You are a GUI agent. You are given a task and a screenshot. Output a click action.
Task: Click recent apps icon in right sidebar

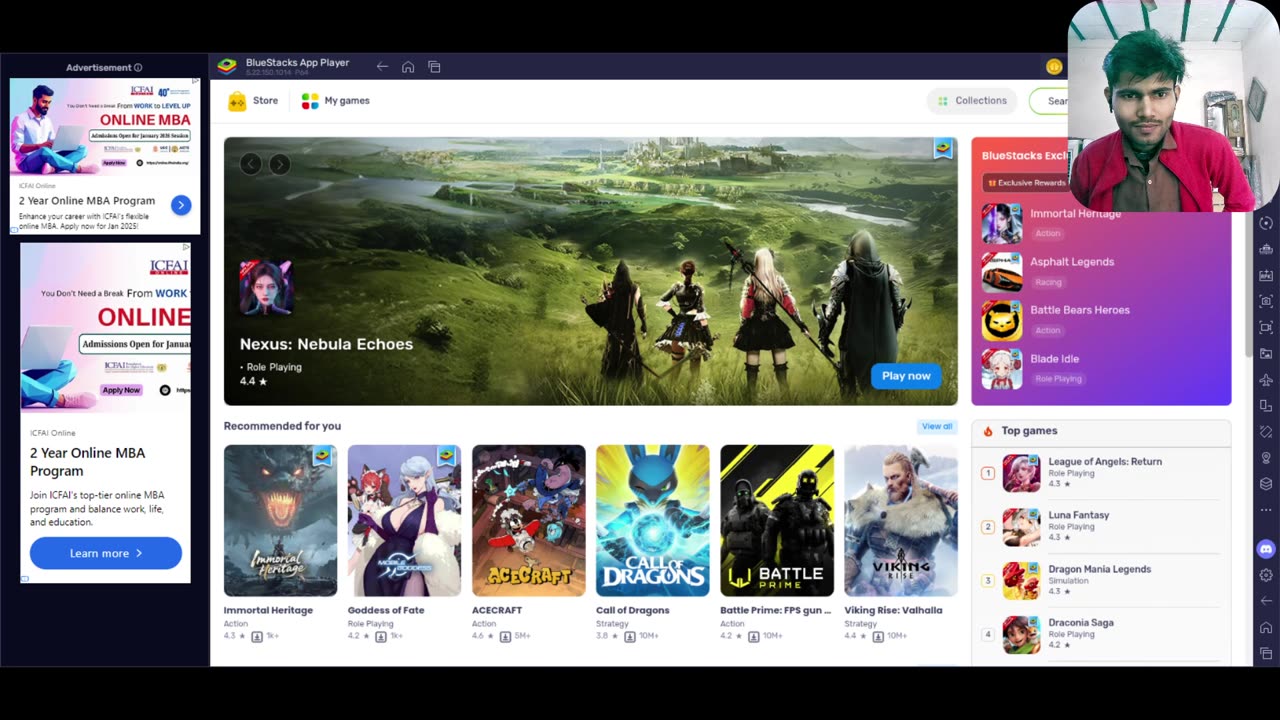(1266, 653)
